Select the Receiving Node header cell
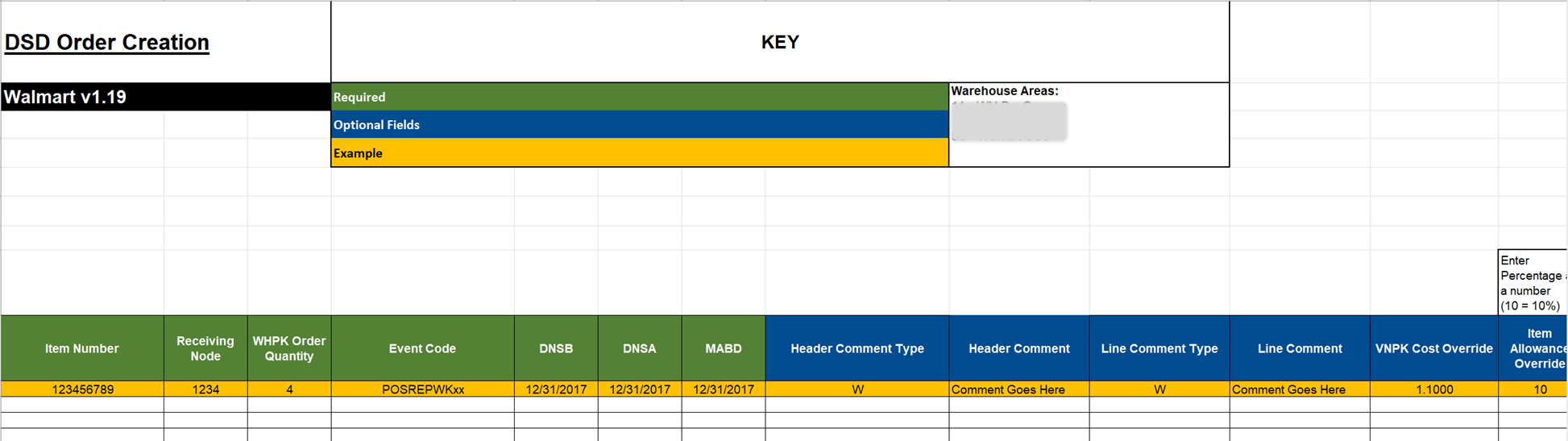1568x441 pixels. click(205, 348)
